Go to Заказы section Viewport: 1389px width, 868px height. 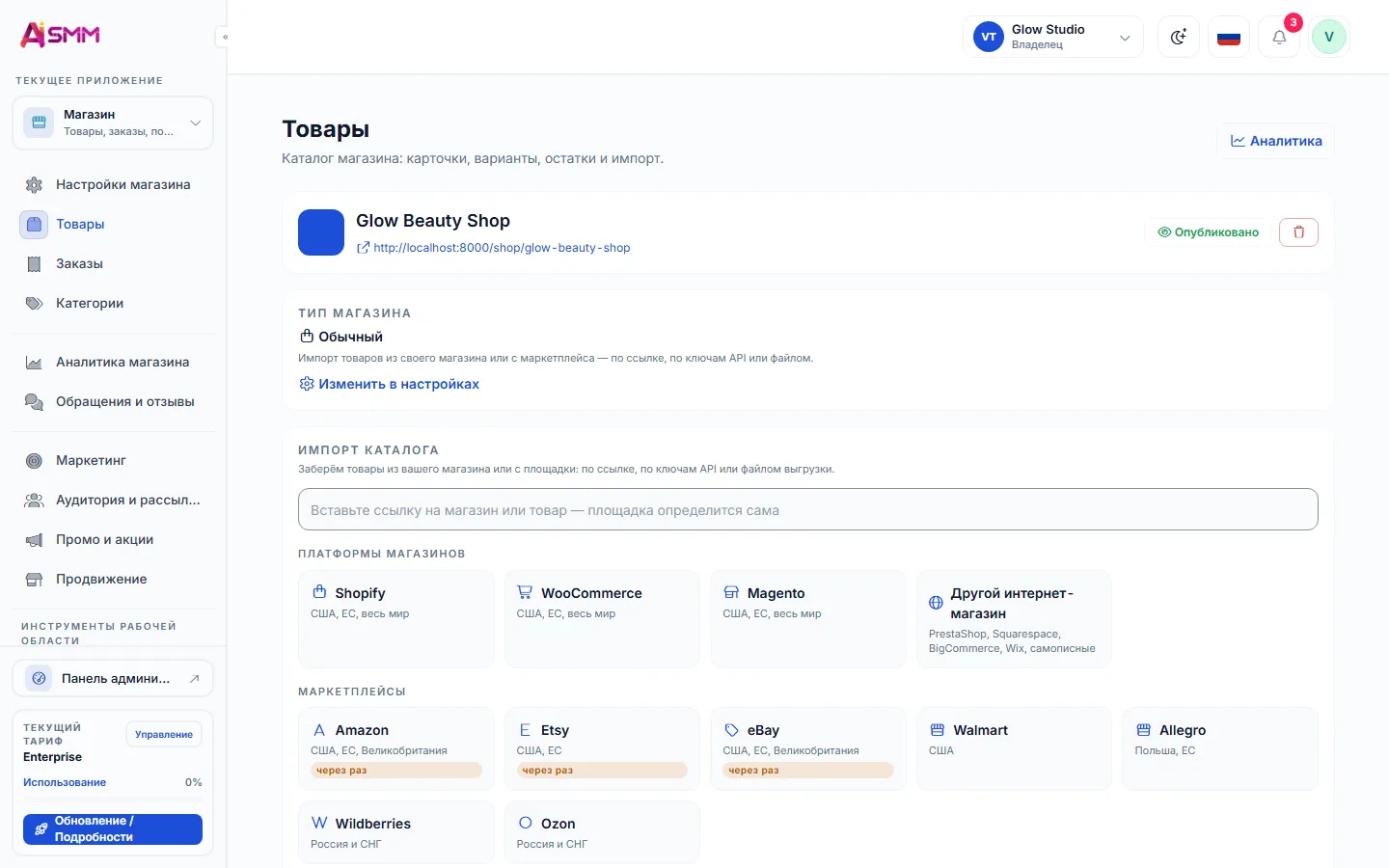[113, 263]
